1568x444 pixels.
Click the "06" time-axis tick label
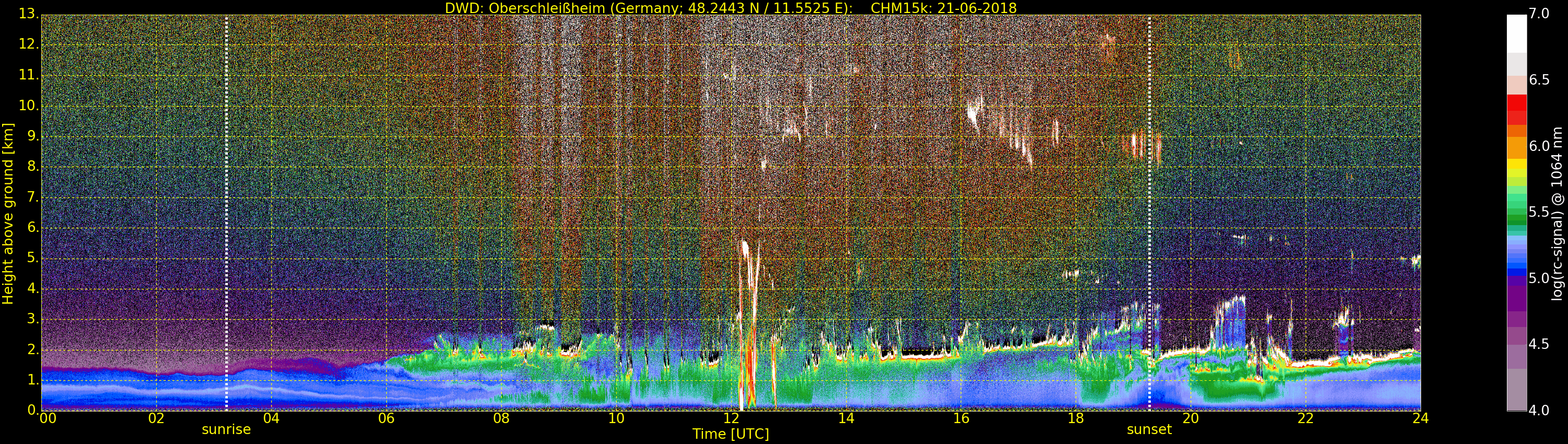(x=386, y=418)
